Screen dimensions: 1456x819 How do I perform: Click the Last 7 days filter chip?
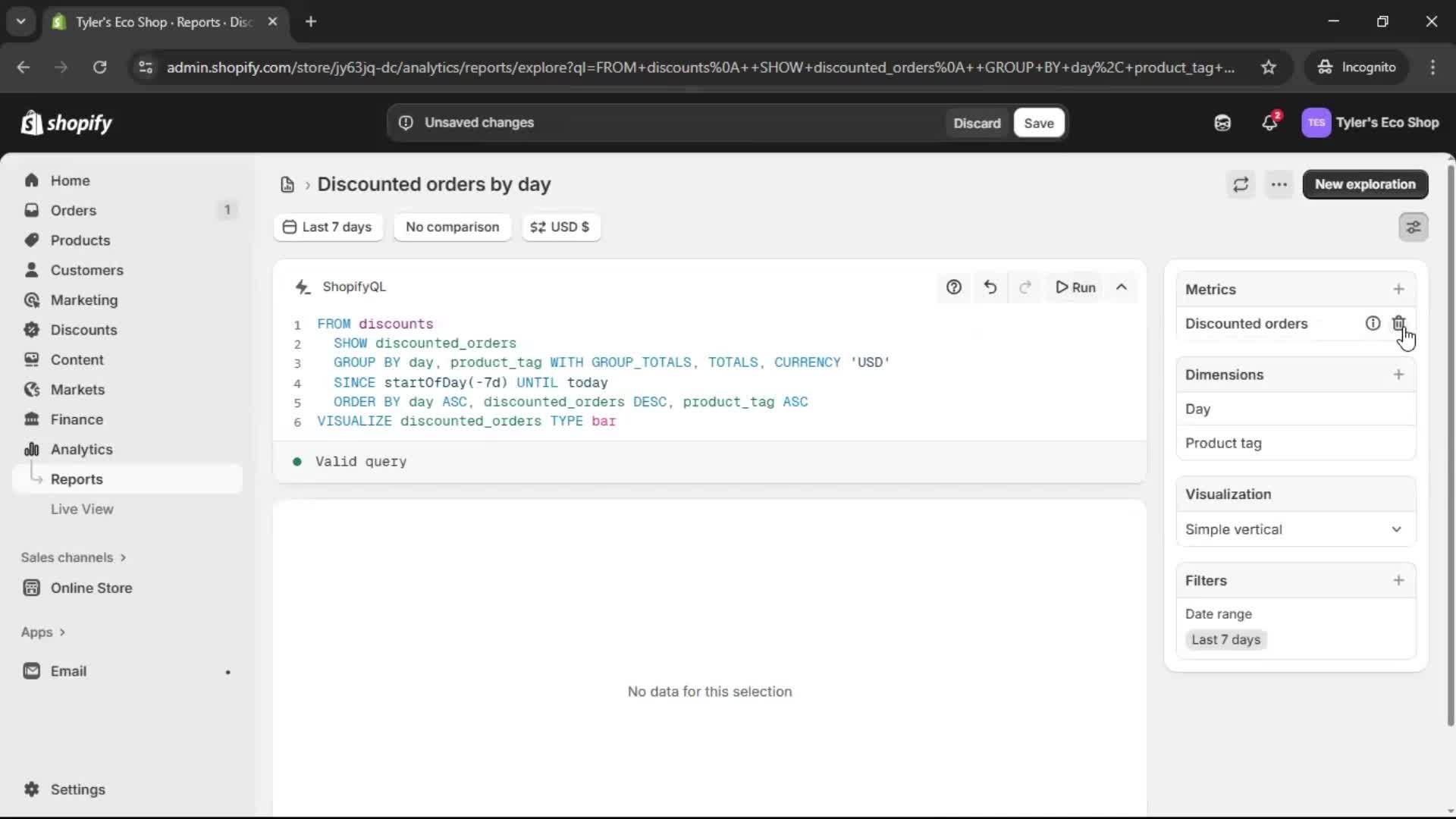coord(1225,639)
